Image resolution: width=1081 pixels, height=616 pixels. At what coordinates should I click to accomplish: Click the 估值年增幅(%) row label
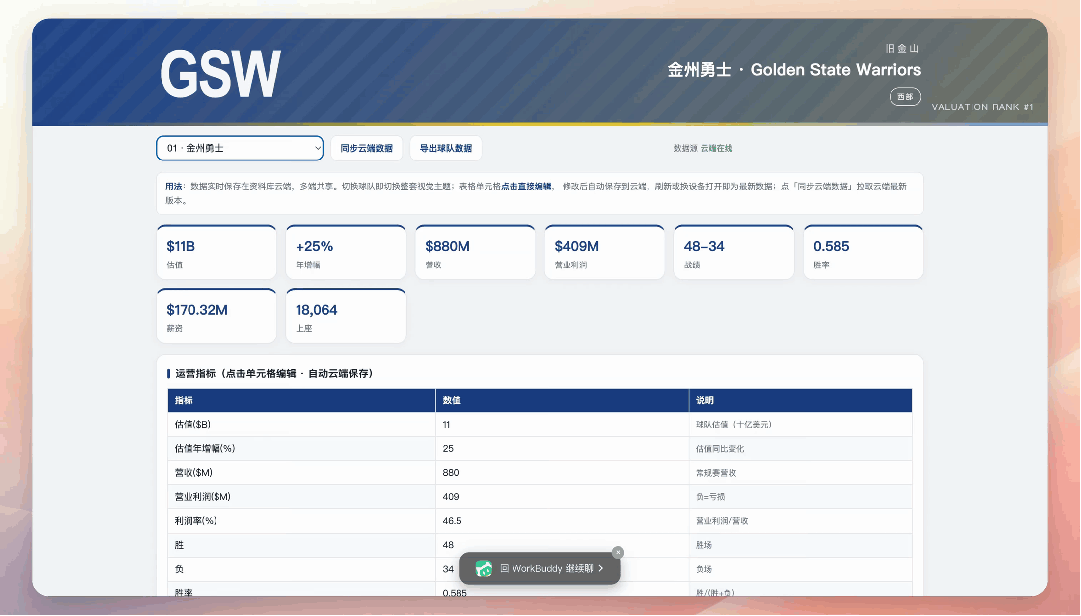pyautogui.click(x=301, y=449)
